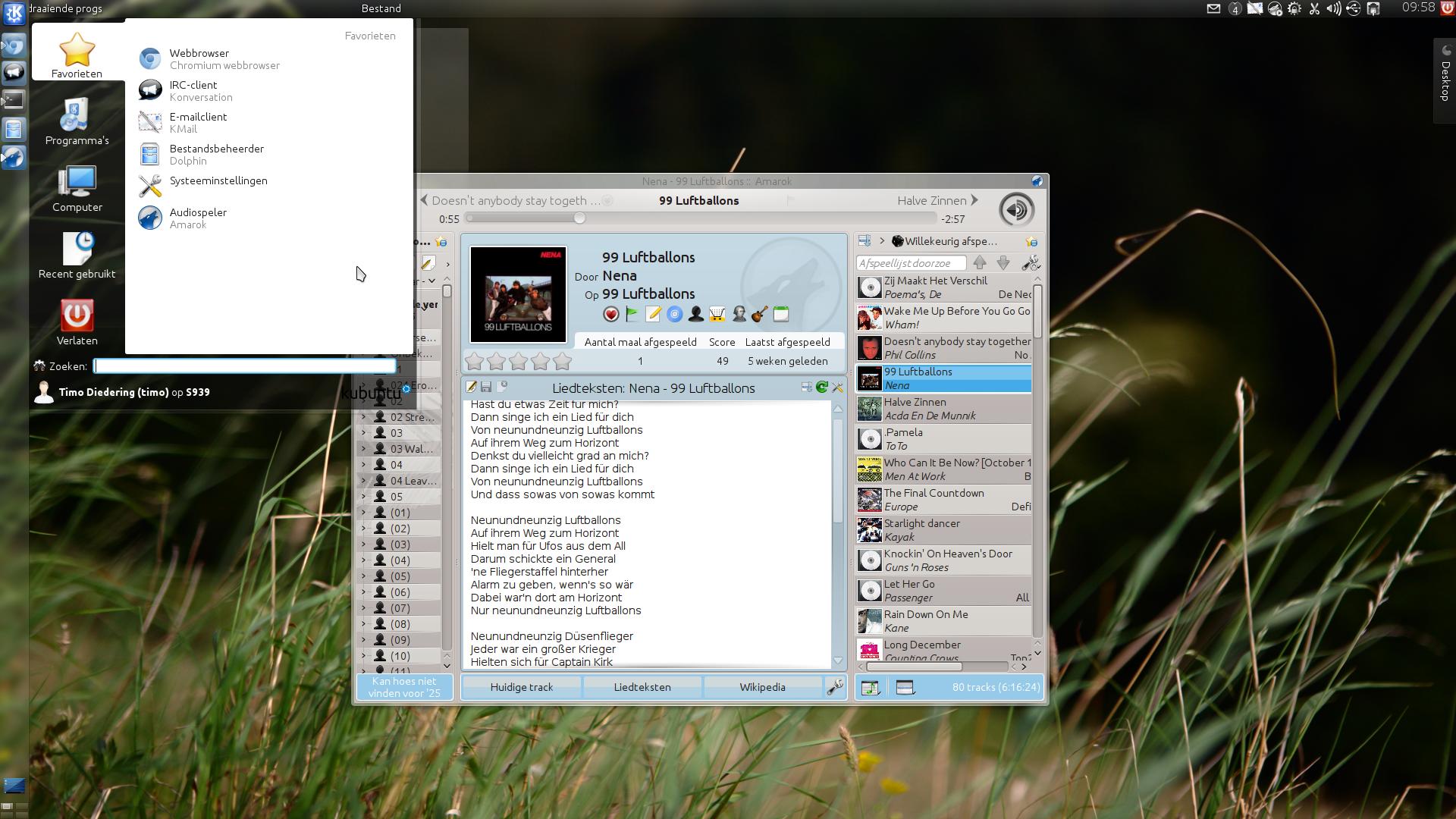Screen dimensions: 1456x819
Task: Click the blue disc album icon
Action: [674, 314]
